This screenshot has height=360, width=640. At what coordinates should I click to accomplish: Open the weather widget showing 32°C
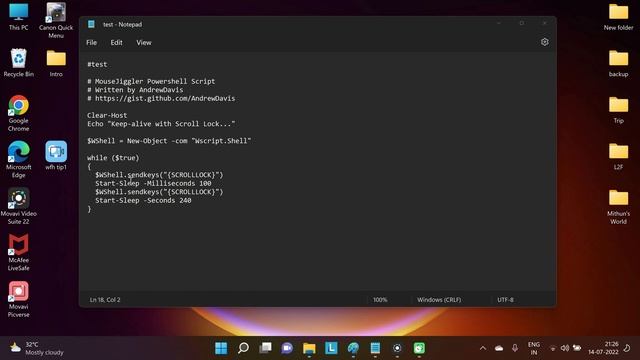click(37, 348)
